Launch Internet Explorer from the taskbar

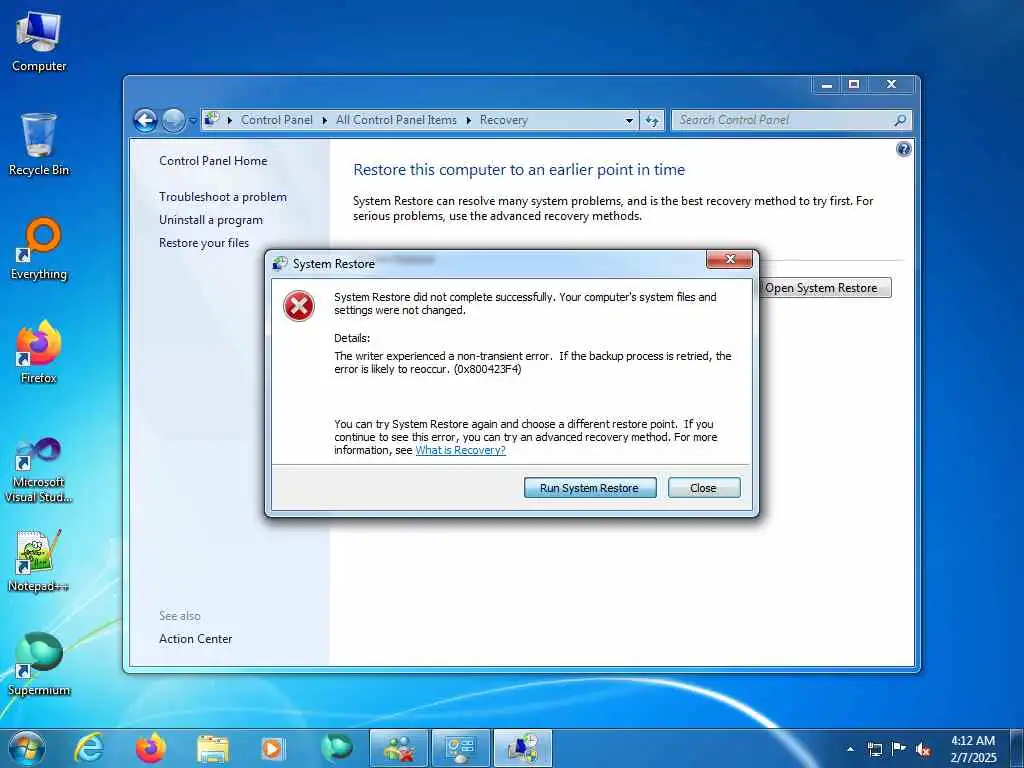(88, 748)
